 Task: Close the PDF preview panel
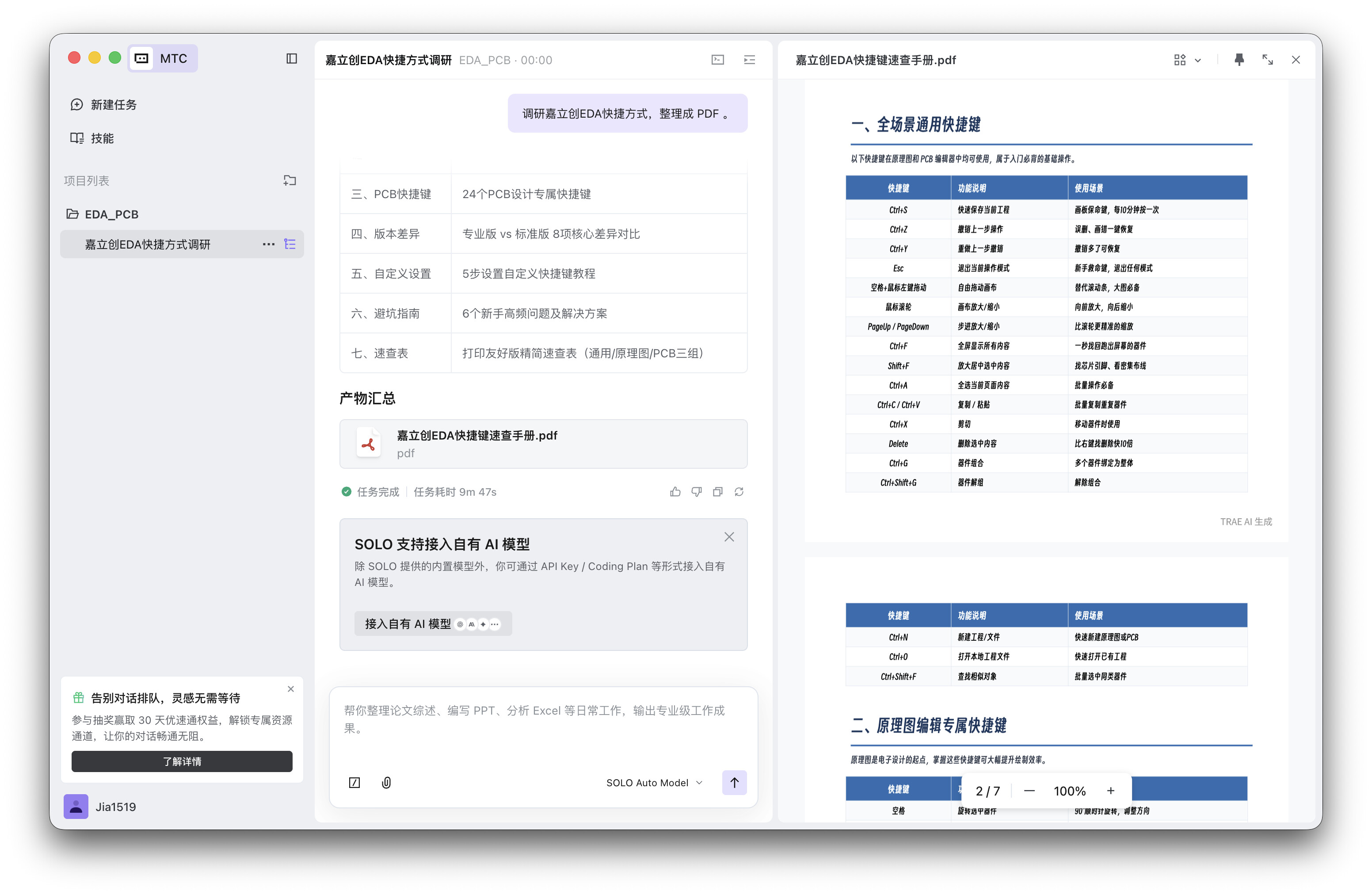pos(1296,60)
